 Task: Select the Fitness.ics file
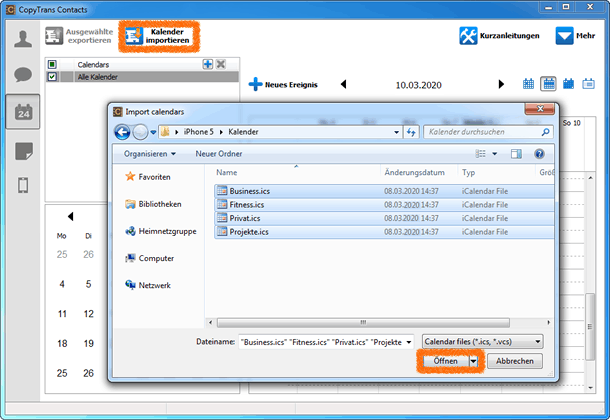point(384,205)
